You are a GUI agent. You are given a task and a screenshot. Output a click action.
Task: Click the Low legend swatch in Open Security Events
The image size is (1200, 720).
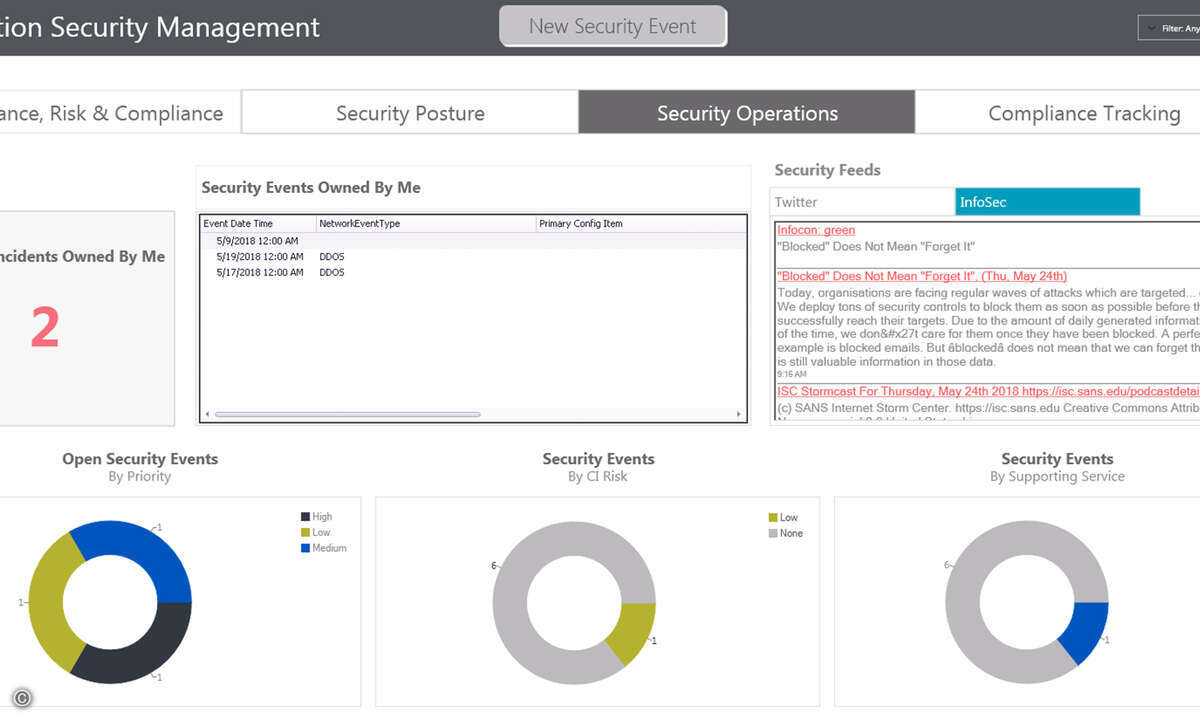(305, 533)
